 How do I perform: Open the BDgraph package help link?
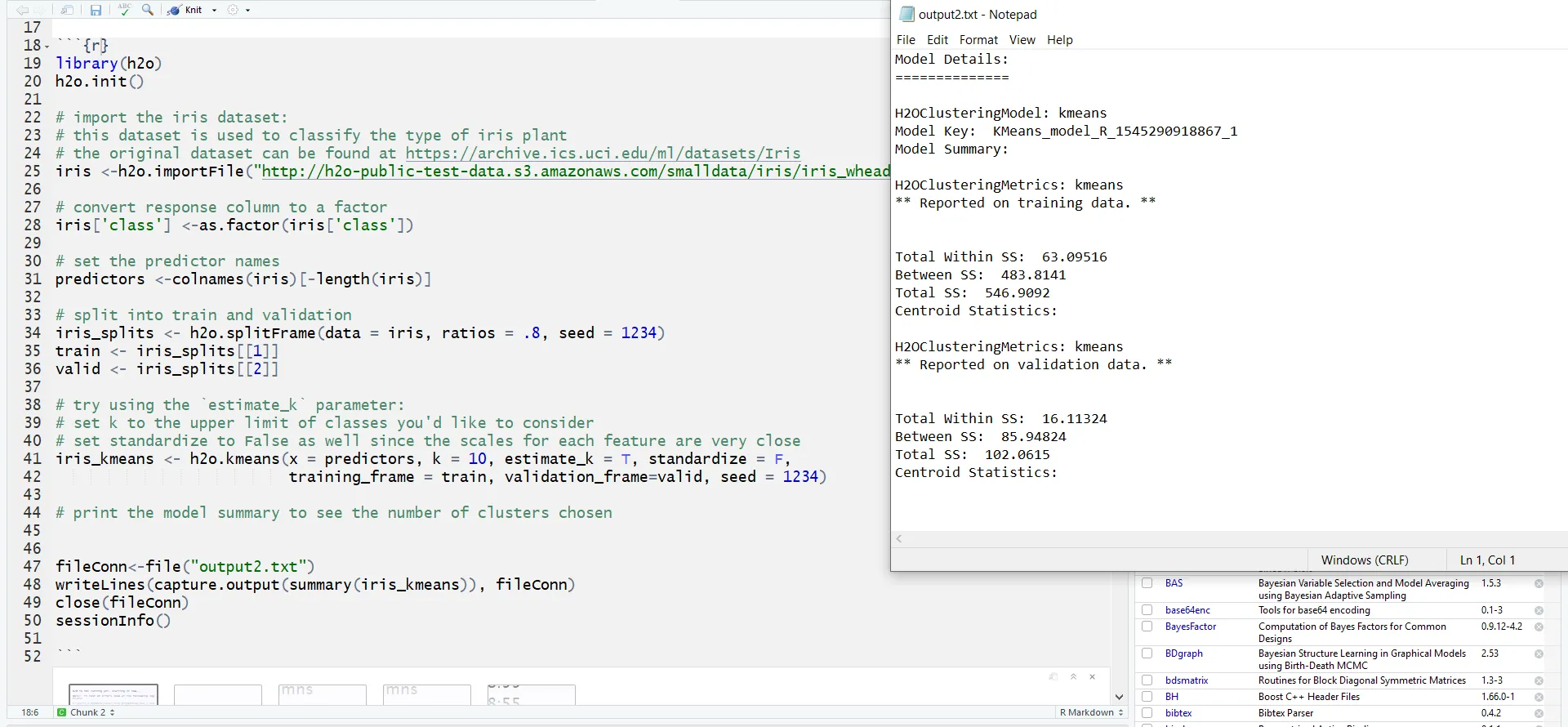coord(1184,653)
